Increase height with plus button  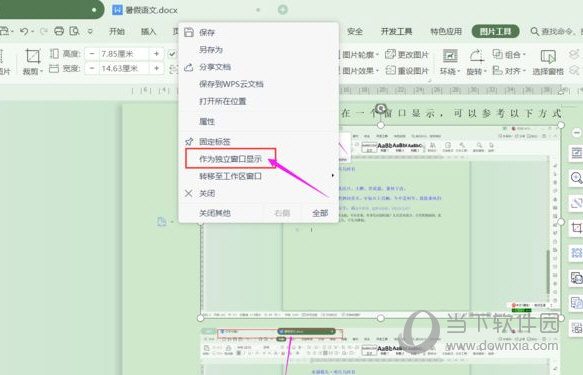[x=157, y=54]
